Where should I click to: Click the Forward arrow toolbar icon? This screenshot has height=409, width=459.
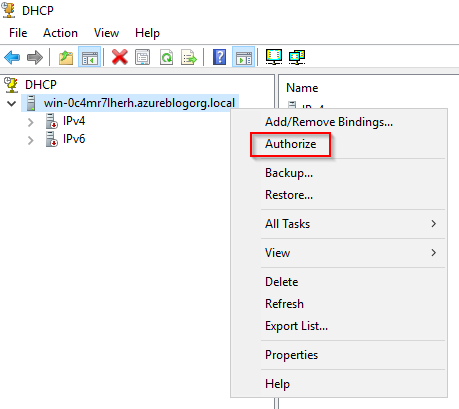35,57
